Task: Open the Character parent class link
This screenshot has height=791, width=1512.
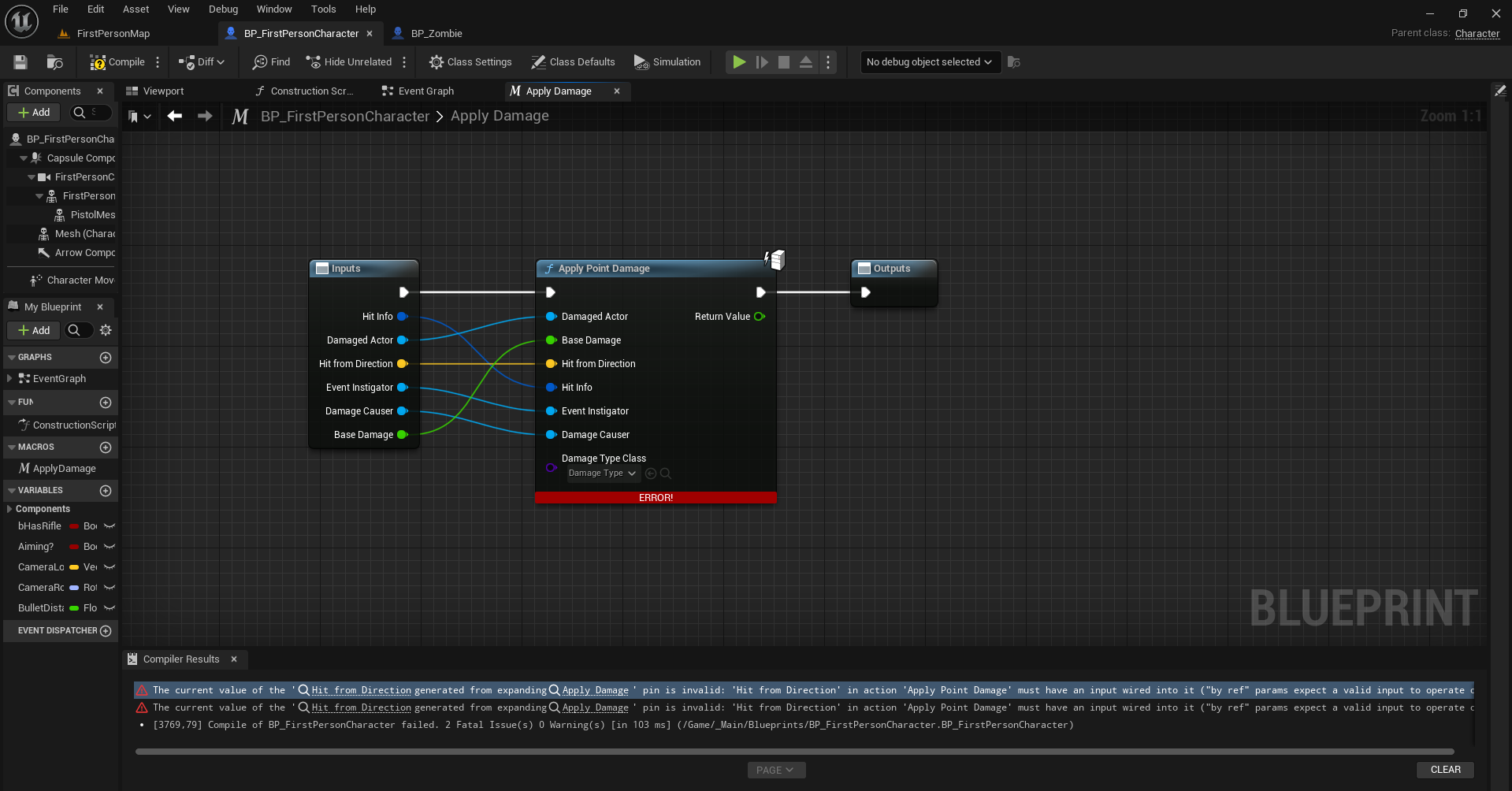Action: (1477, 34)
